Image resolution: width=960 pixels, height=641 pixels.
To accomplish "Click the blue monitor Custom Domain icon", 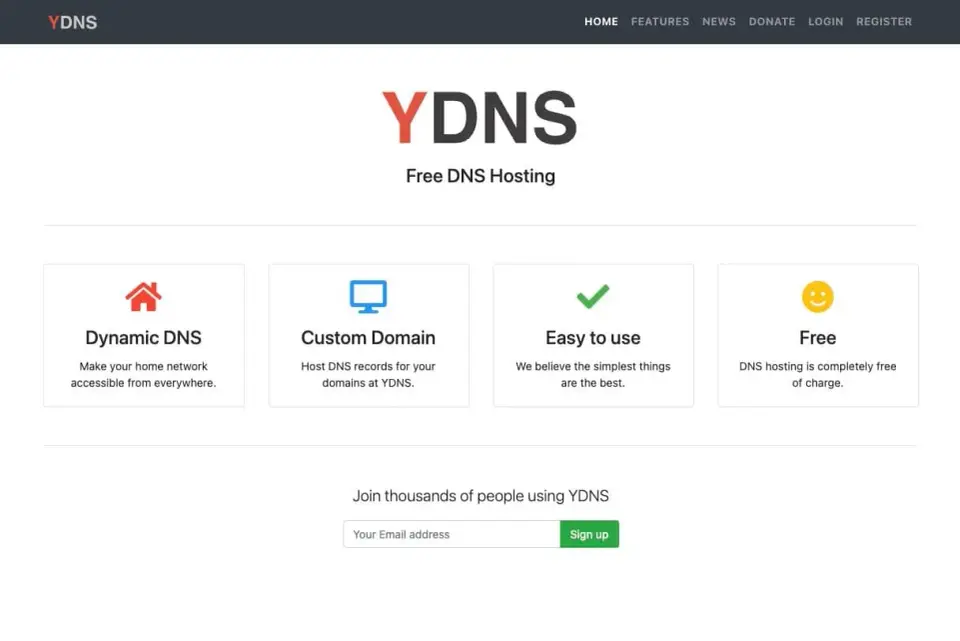I will click(368, 297).
